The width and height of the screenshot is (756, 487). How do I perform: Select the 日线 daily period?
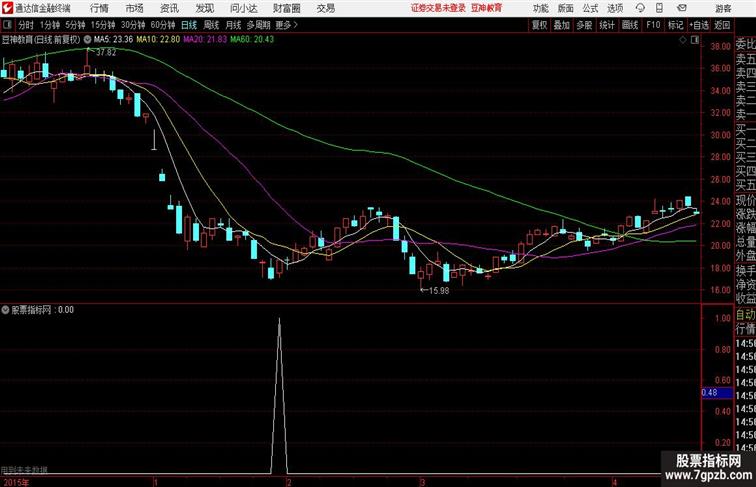189,25
